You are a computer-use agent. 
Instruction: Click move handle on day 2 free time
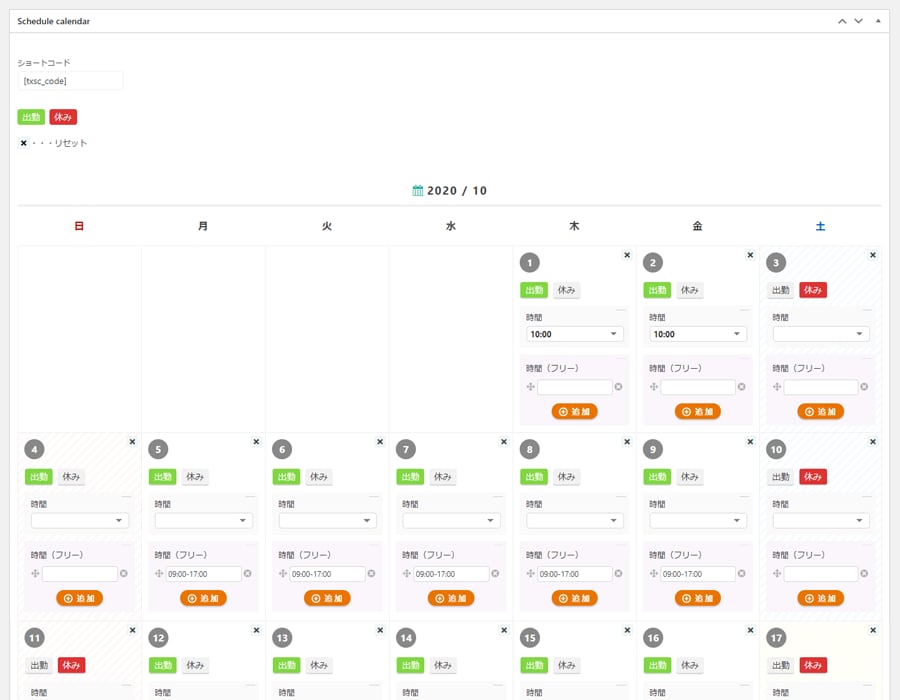click(653, 387)
